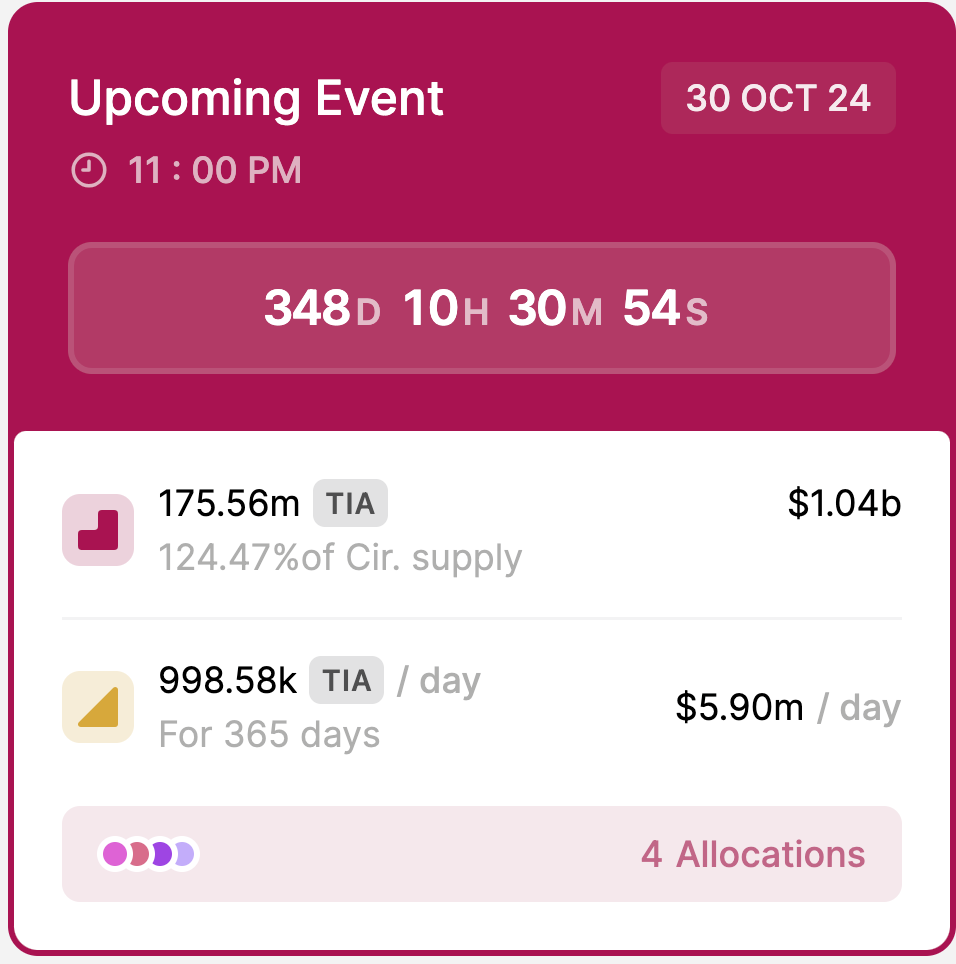Click the lavender fourth allocation dot
This screenshot has width=956, height=964.
coord(183,854)
